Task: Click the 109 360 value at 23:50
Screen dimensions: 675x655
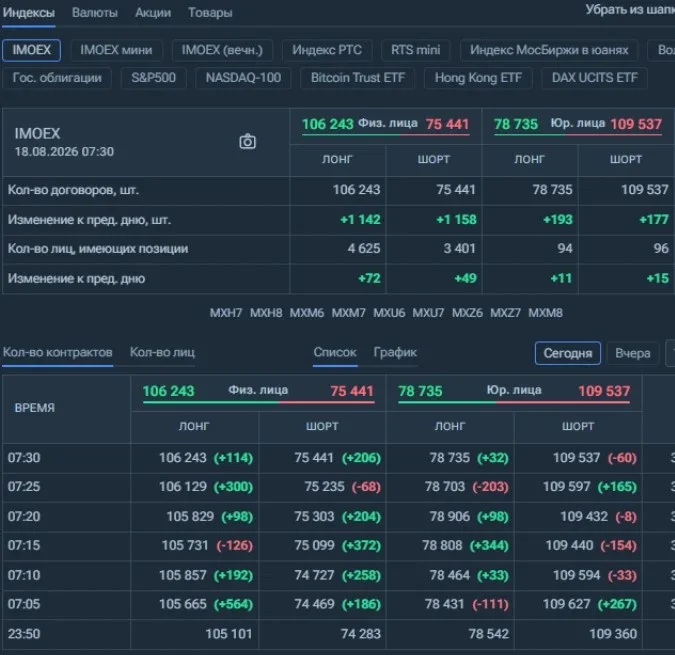Action: pos(613,634)
